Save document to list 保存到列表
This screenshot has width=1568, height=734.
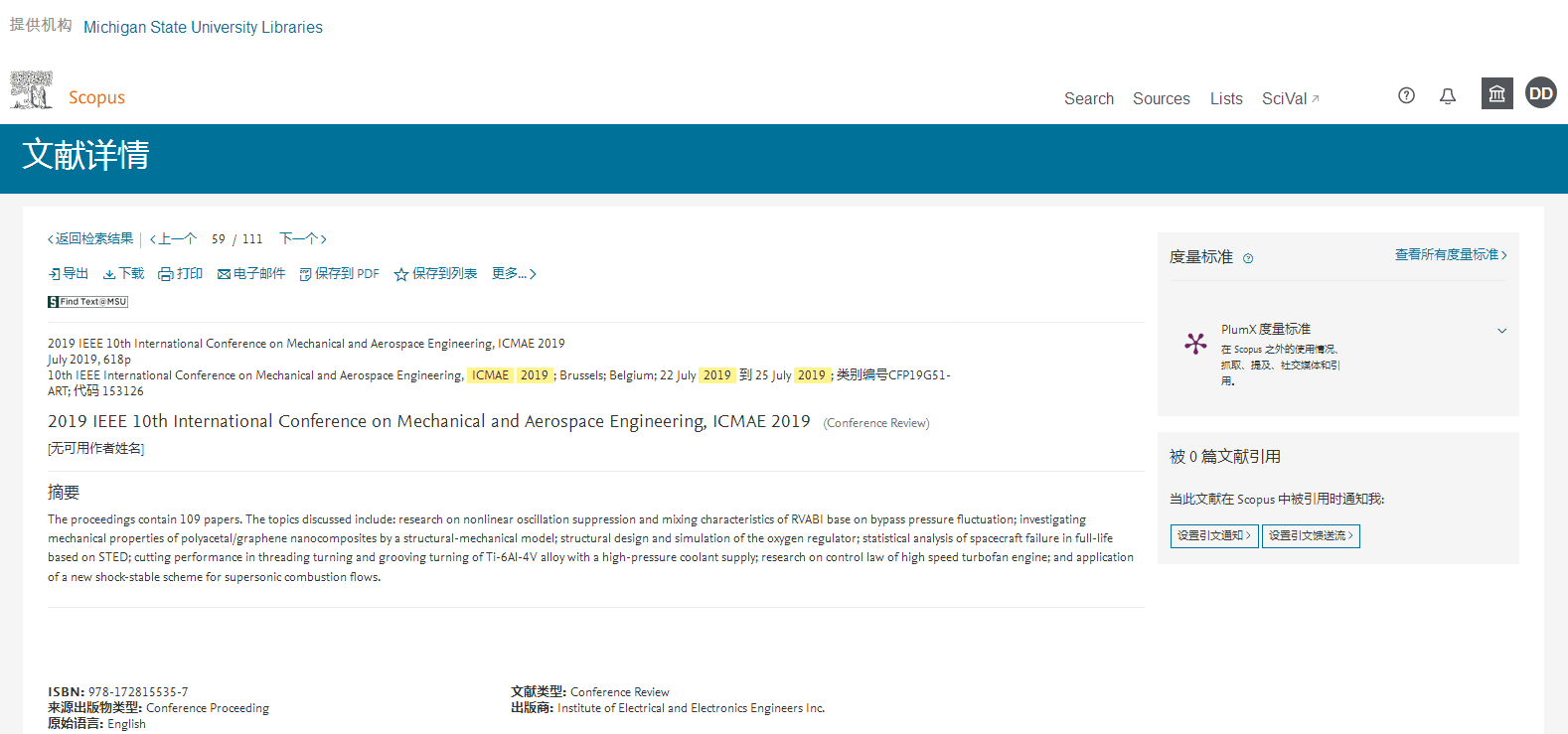[x=435, y=274]
